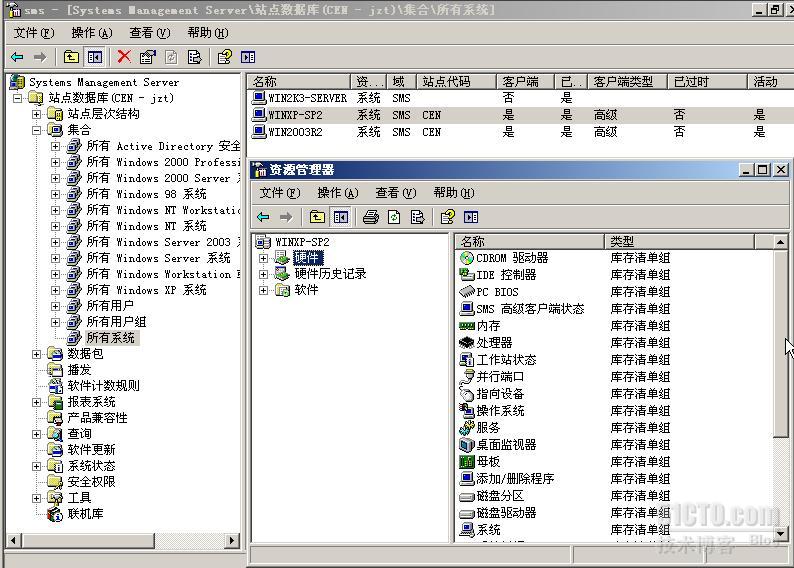Select the 联机库 tree item

coord(85,514)
